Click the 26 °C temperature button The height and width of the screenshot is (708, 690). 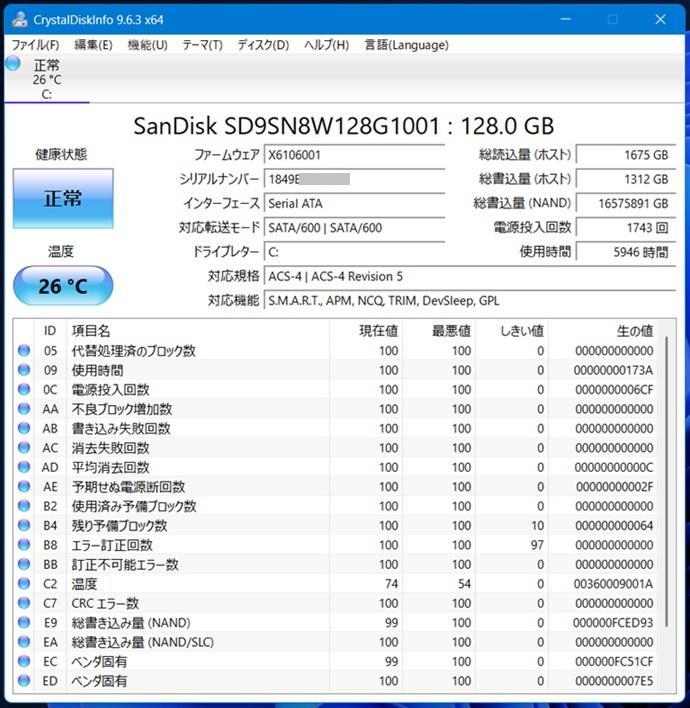tap(63, 286)
